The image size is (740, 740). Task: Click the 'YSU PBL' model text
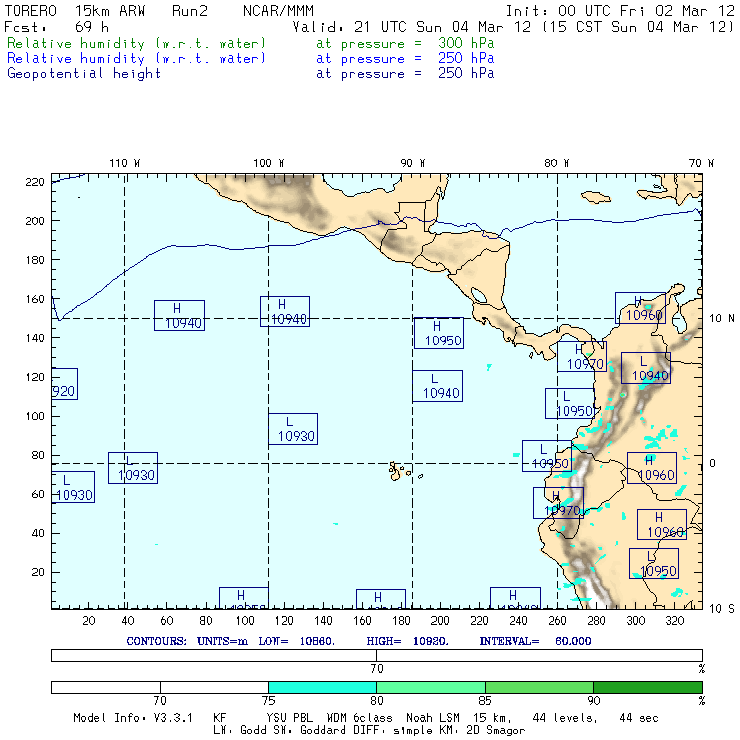tap(289, 718)
